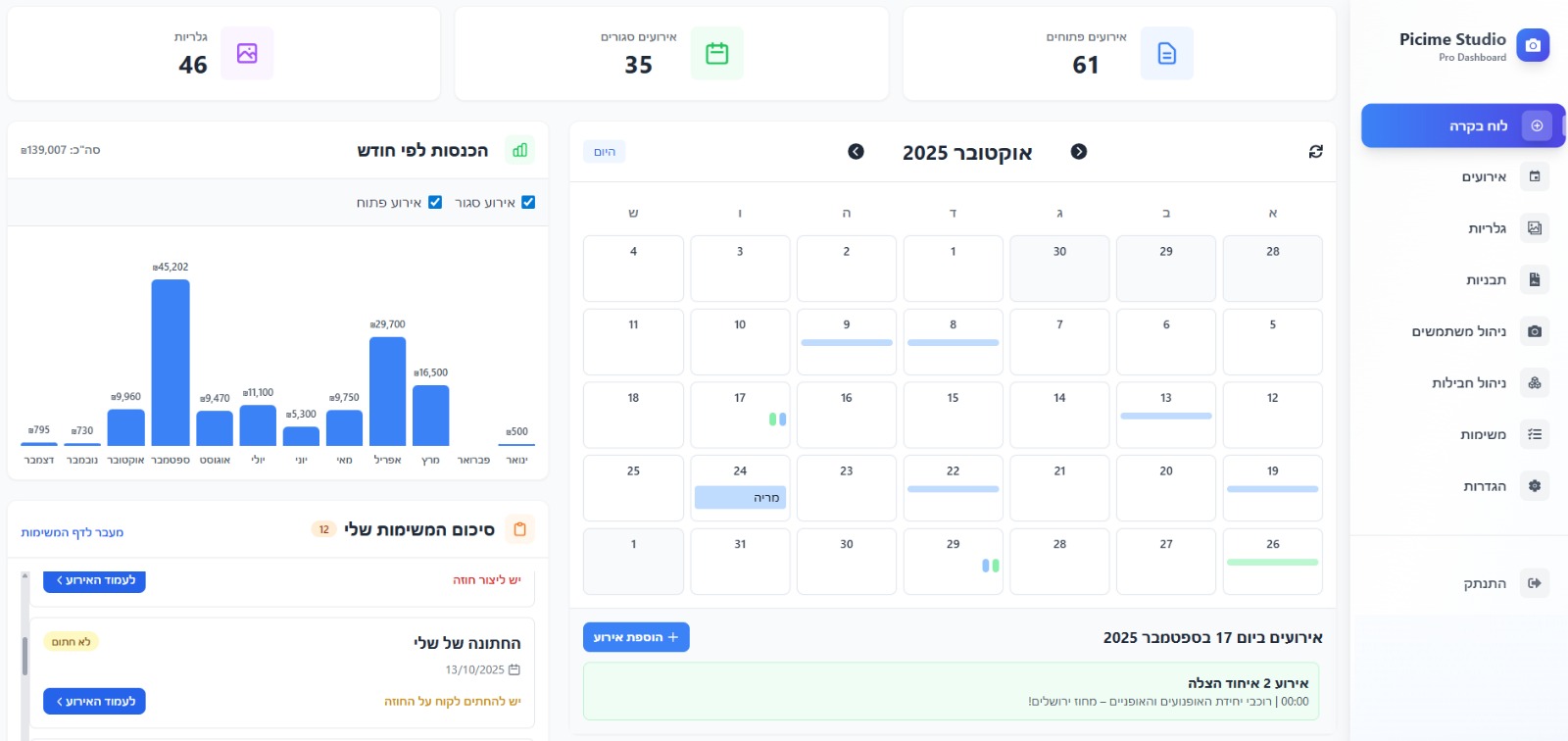Open אירועים in the sidebar
The width and height of the screenshot is (1568, 741).
coord(1484,177)
